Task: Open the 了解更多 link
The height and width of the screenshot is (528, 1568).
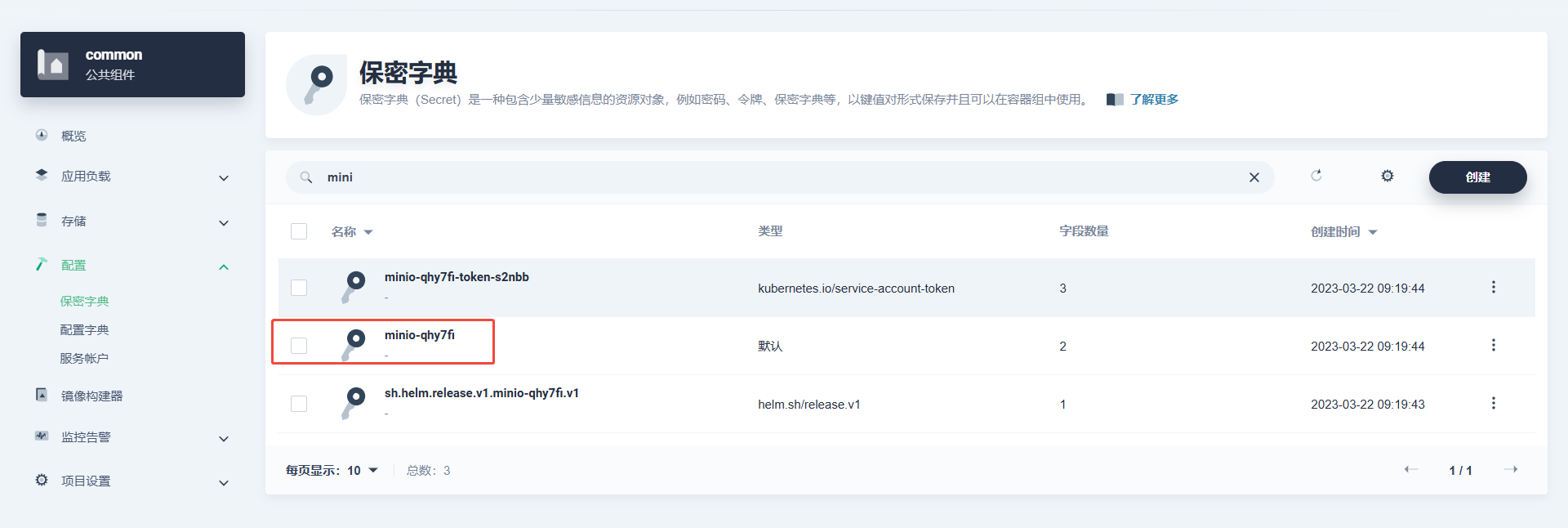Action: coord(1153,99)
